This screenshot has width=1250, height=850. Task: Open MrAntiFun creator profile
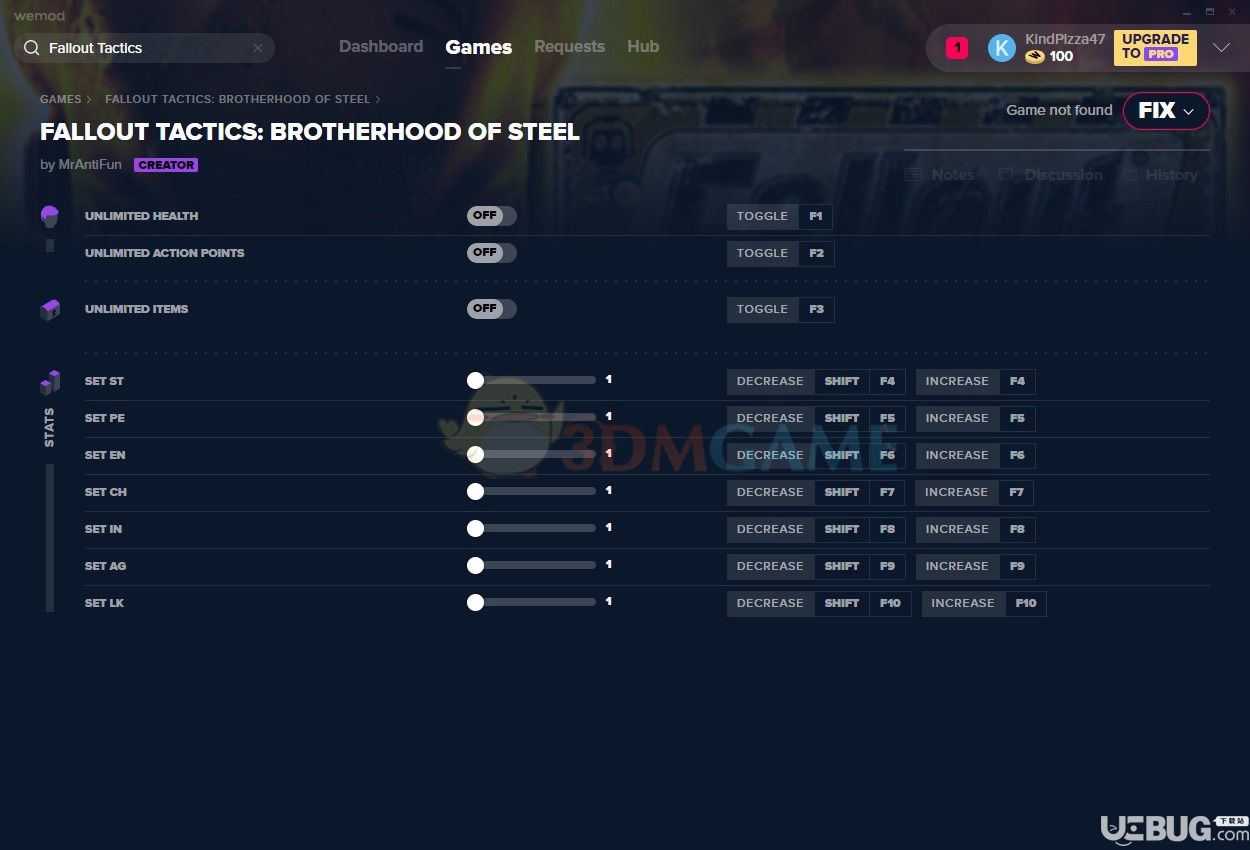[88, 165]
